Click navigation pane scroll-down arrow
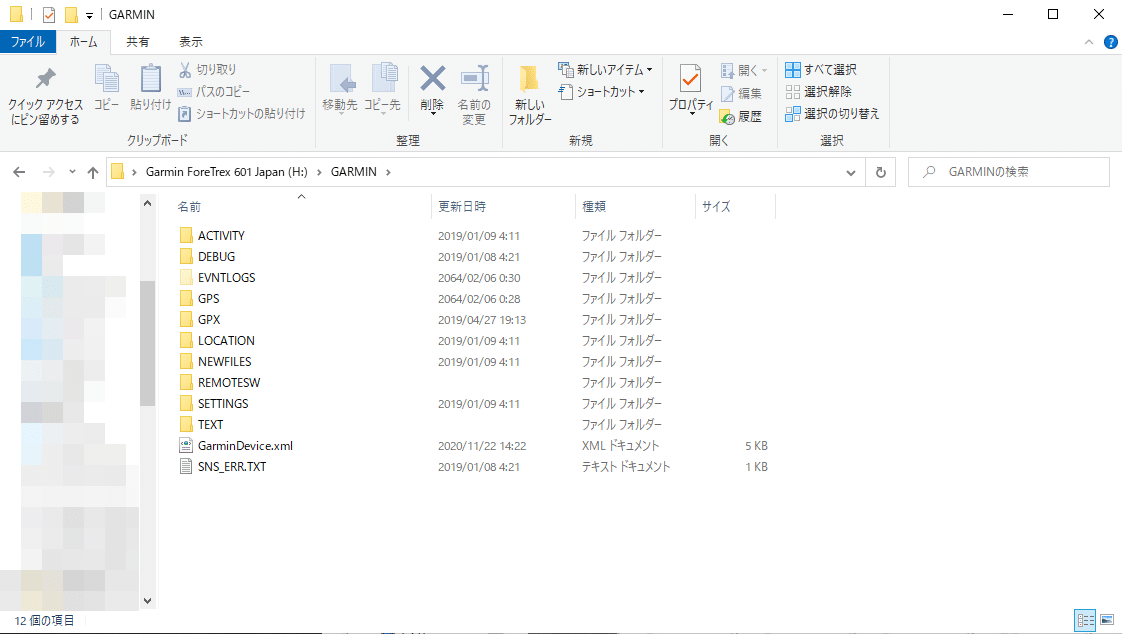This screenshot has width=1122, height=634. 147,601
